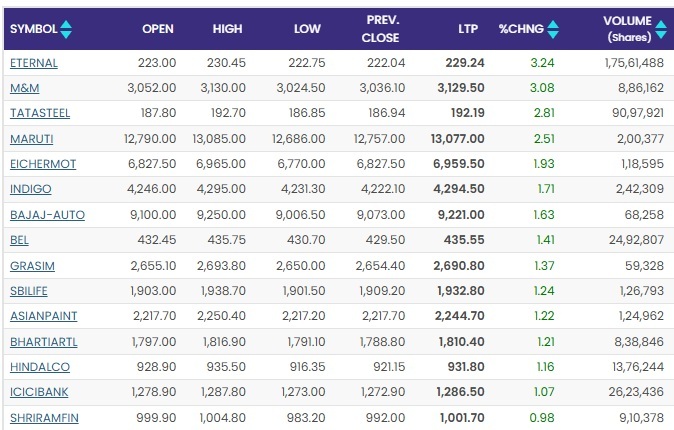Open the ETERNAL stock link

pyautogui.click(x=33, y=62)
